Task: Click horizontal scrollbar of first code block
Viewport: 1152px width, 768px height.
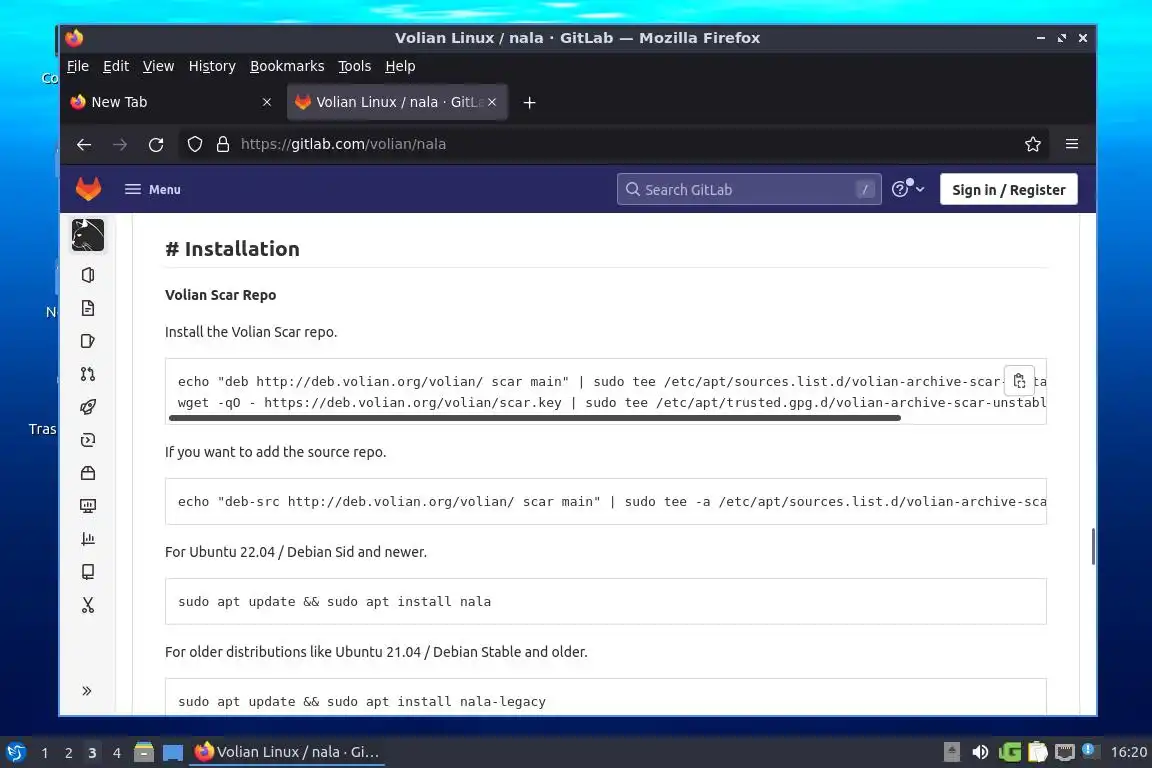Action: [534, 417]
